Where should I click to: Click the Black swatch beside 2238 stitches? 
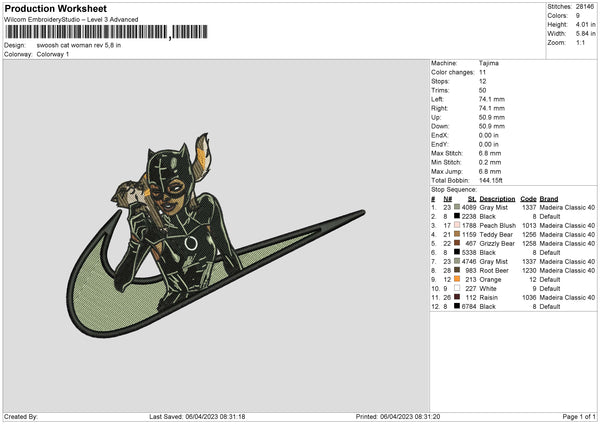click(457, 216)
